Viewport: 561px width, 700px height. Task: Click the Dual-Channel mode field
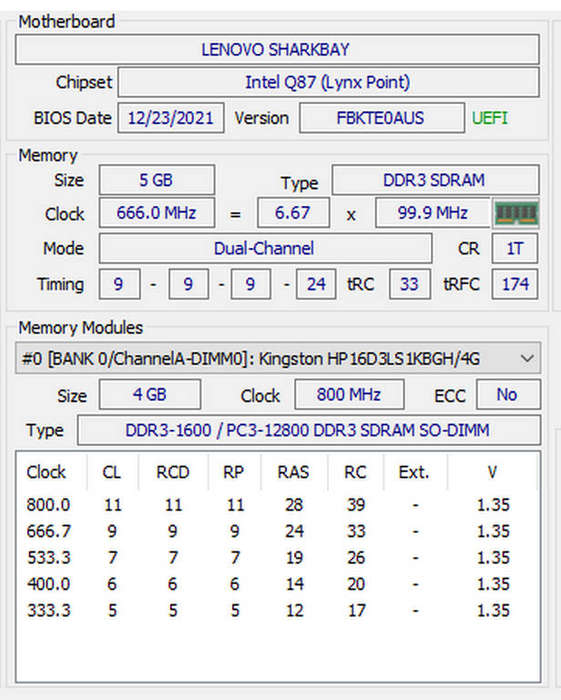coord(266,248)
